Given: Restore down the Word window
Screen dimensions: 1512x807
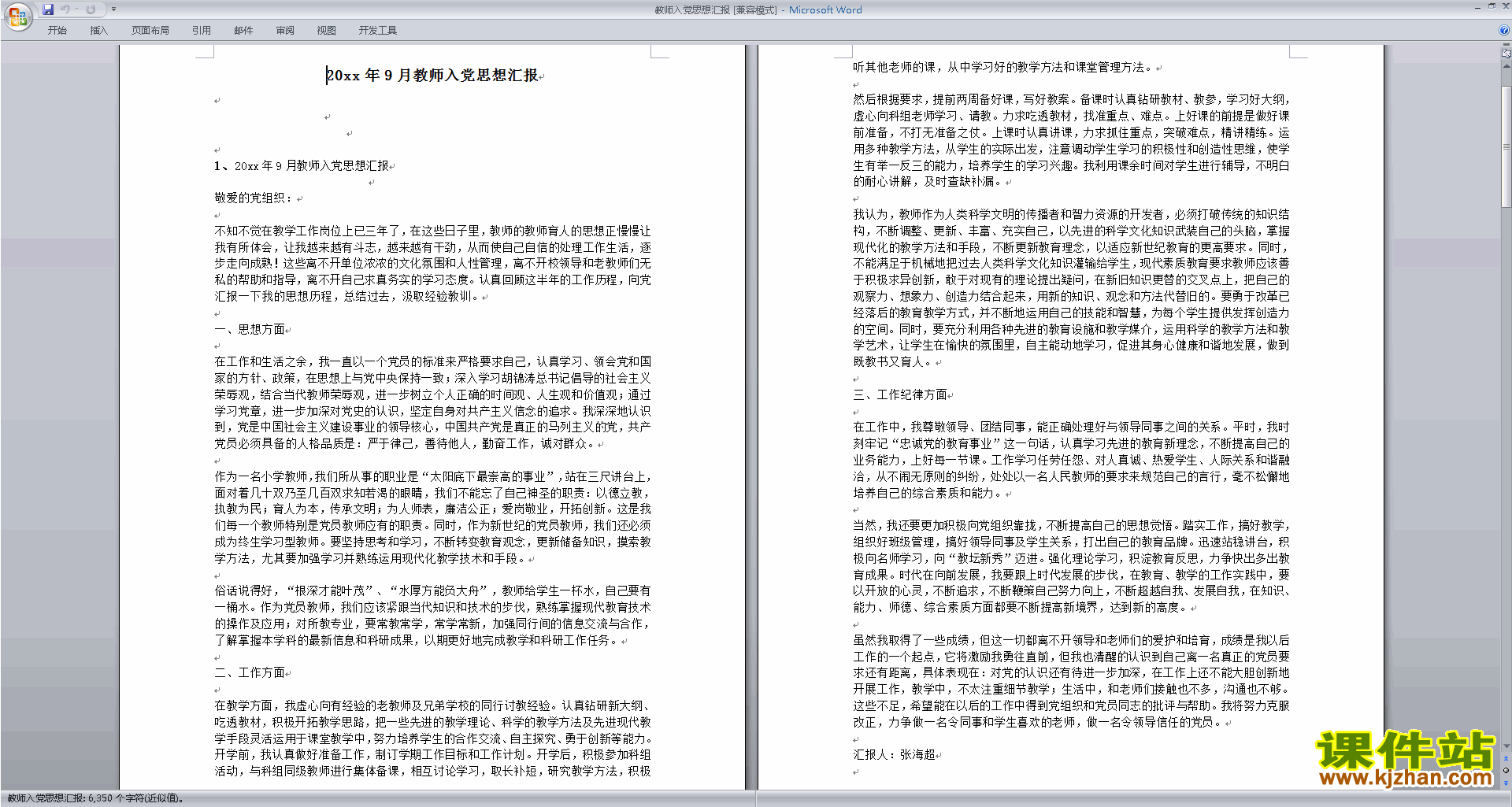Looking at the screenshot, I should point(1492,6).
